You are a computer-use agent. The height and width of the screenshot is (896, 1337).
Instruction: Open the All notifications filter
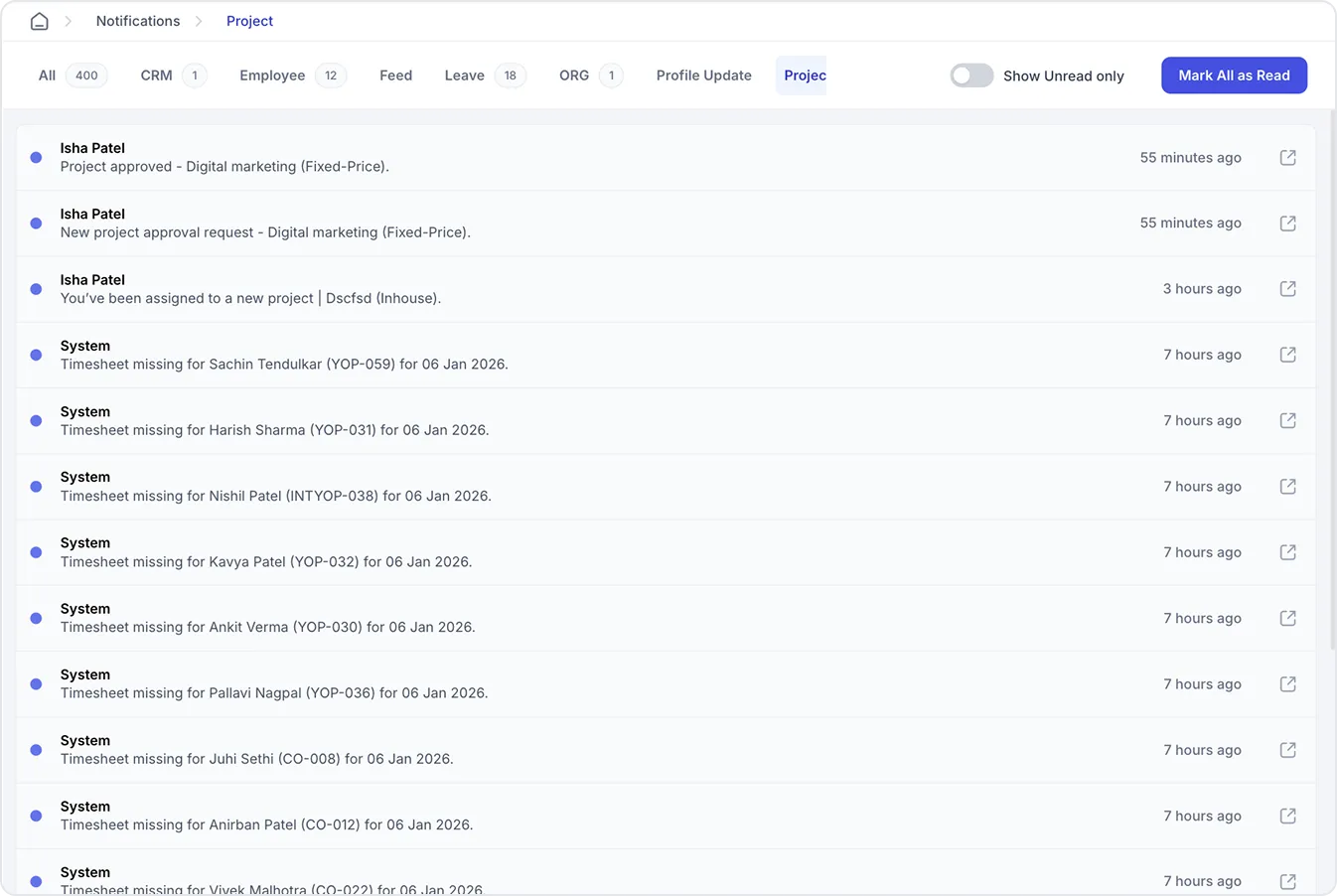point(45,75)
